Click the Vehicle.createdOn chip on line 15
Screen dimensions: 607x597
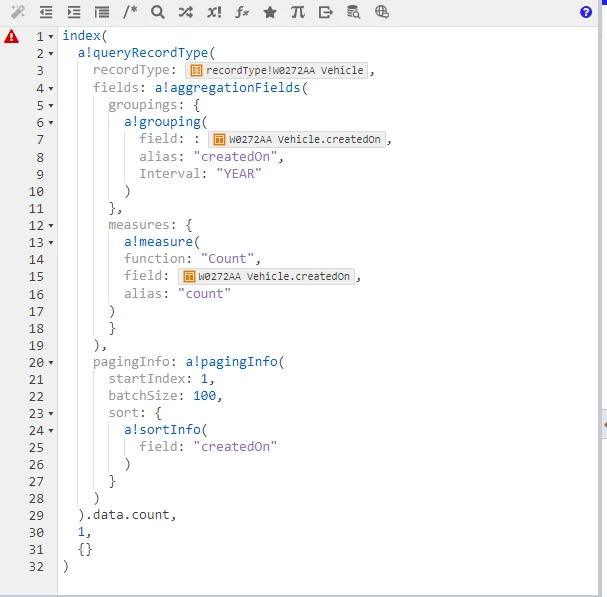[266, 276]
